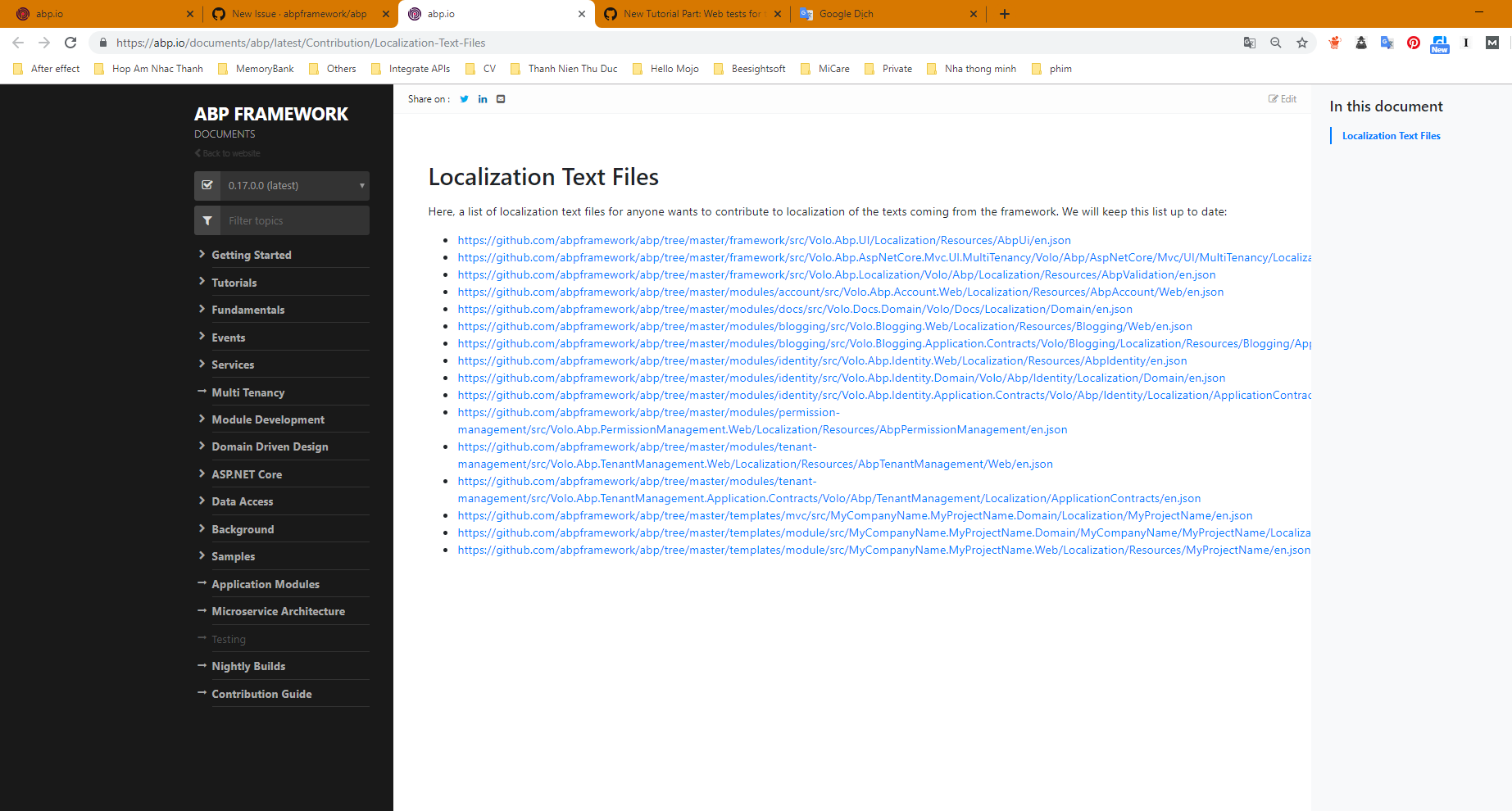
Task: Expand the Getting Started section
Action: pos(252,255)
